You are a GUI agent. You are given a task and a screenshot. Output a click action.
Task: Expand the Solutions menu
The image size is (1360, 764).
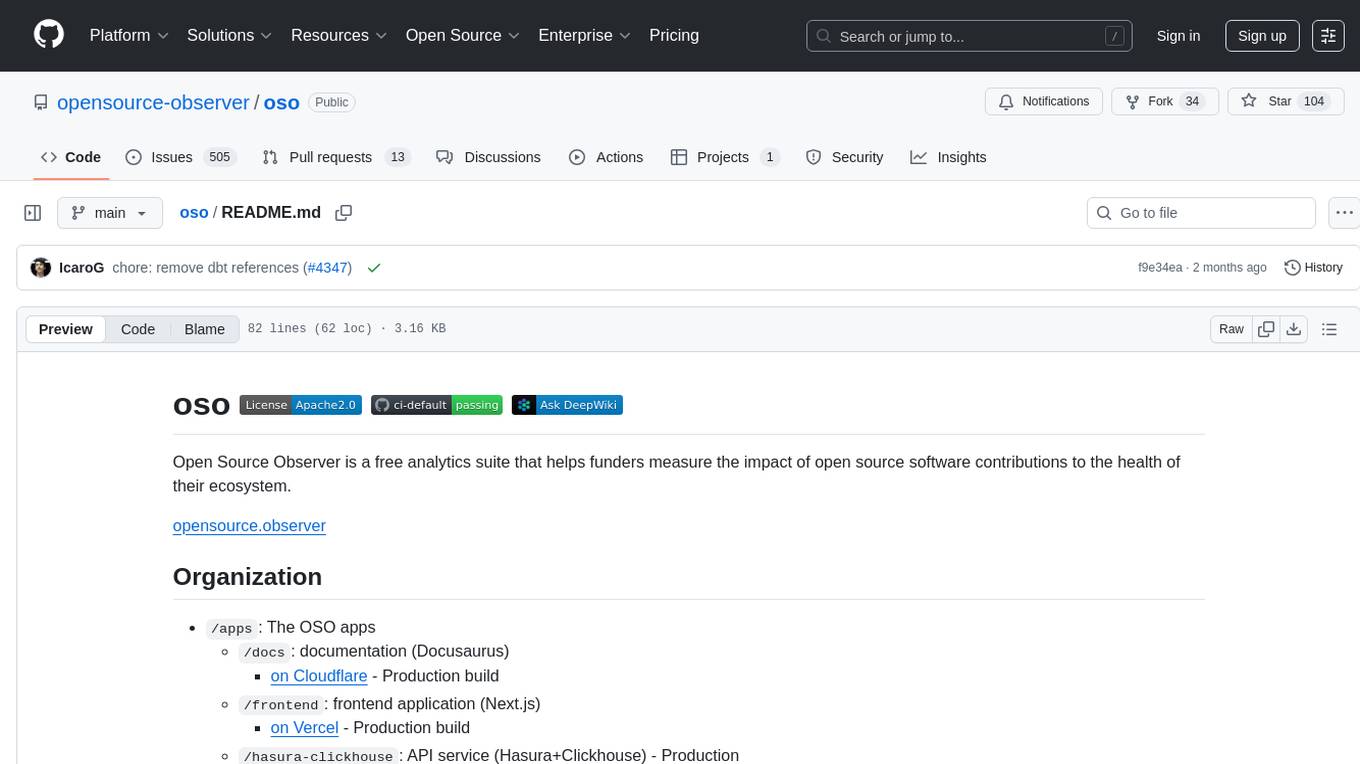230,35
